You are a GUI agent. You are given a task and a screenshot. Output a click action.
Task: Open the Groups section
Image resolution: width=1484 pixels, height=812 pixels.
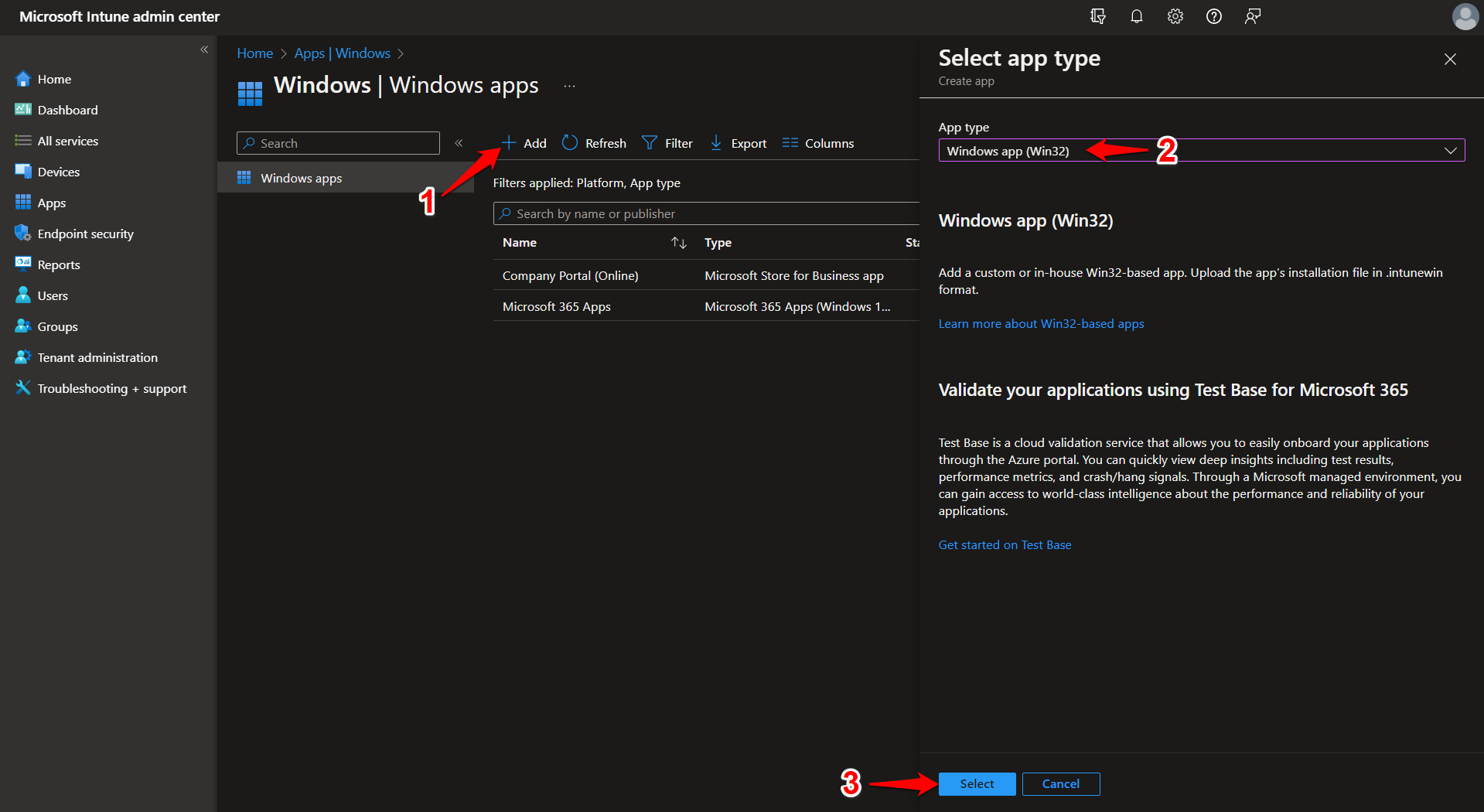56,326
